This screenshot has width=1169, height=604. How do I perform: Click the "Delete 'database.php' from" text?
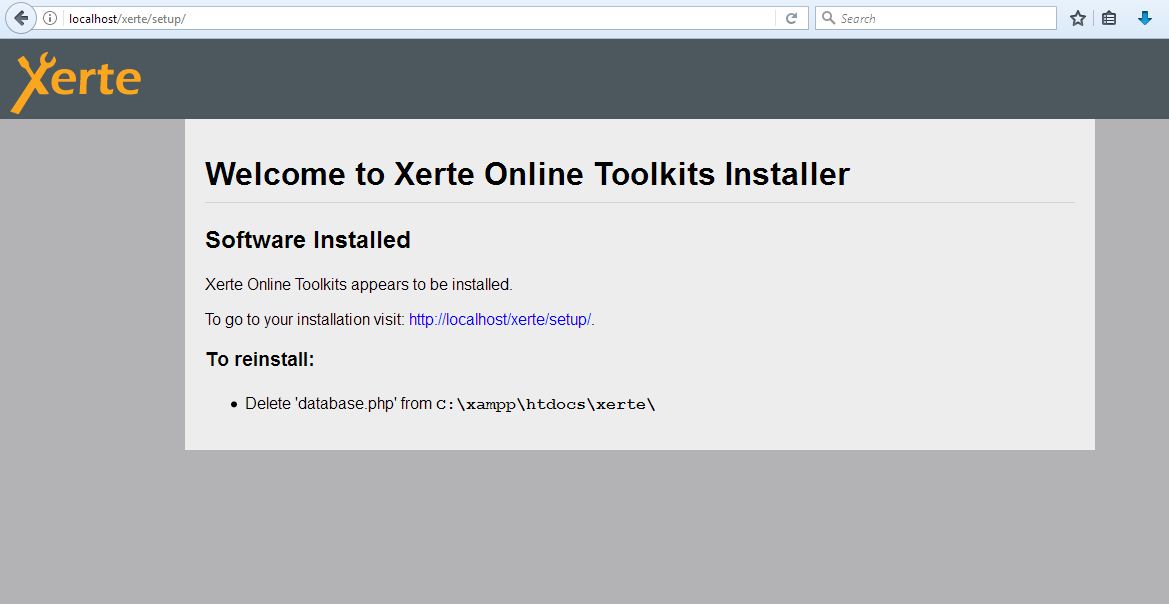[x=338, y=403]
